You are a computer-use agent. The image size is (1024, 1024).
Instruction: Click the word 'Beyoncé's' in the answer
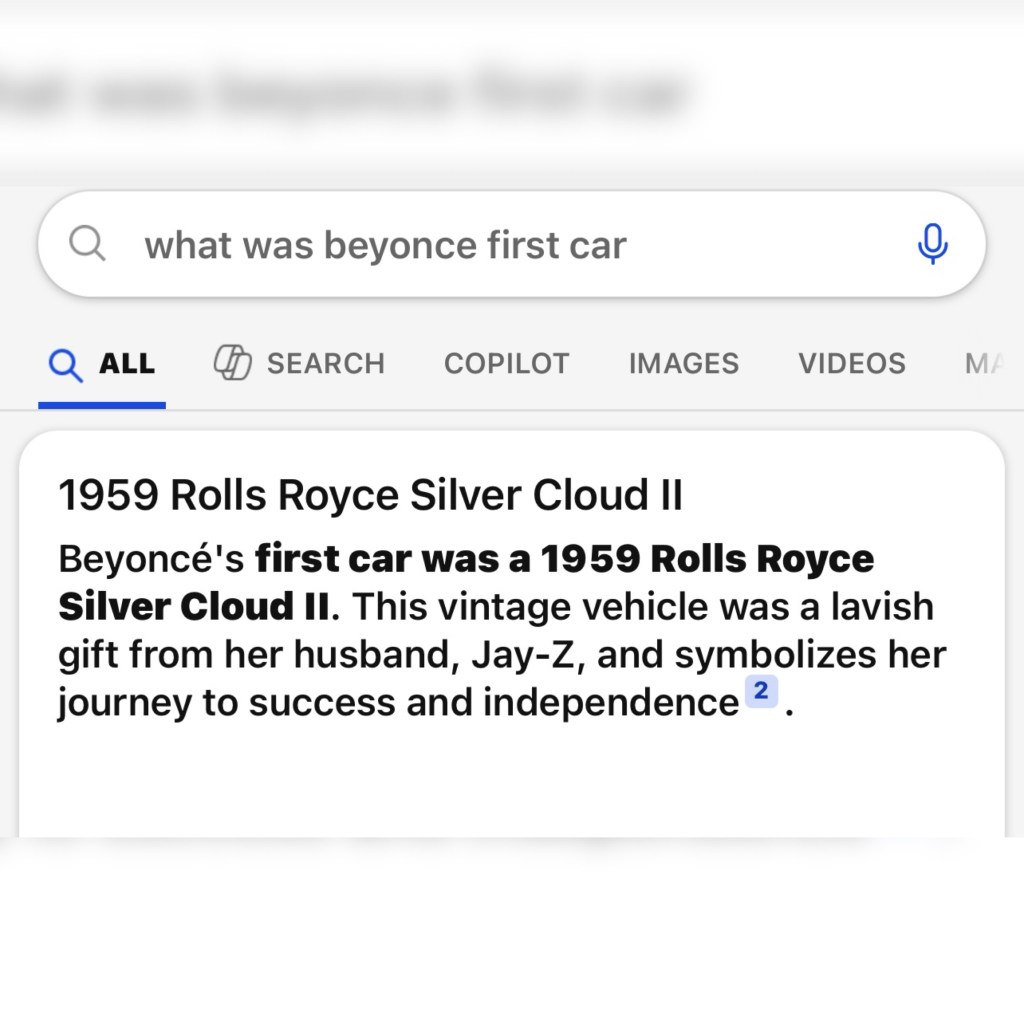coord(152,560)
